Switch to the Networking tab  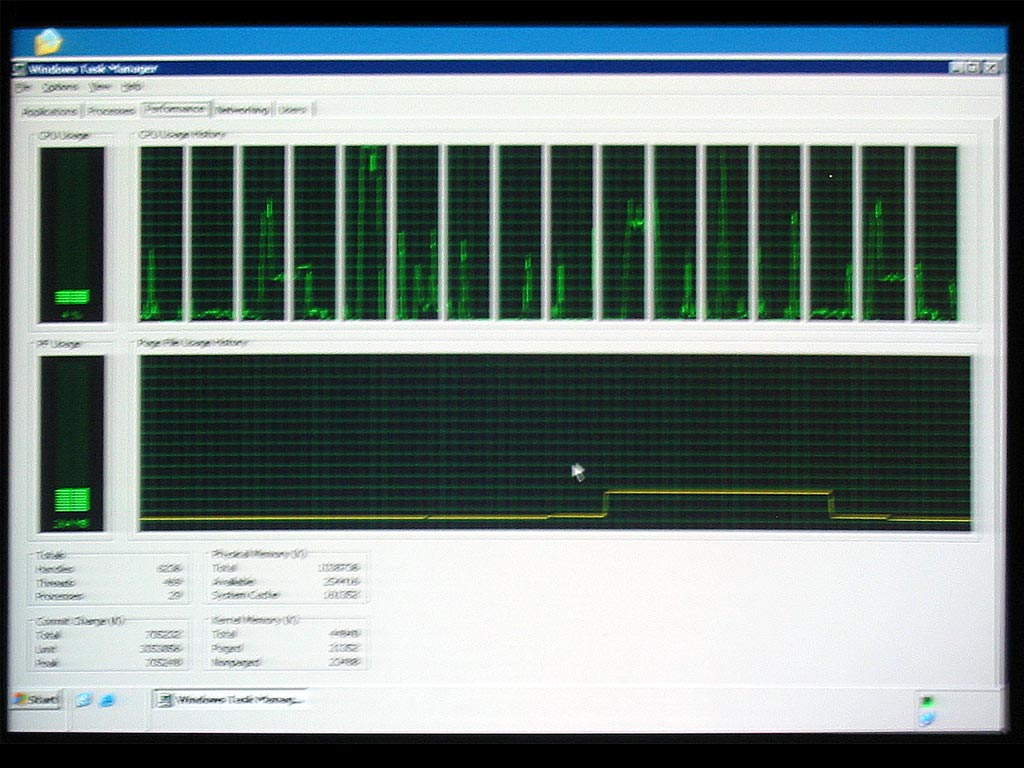pyautogui.click(x=242, y=110)
